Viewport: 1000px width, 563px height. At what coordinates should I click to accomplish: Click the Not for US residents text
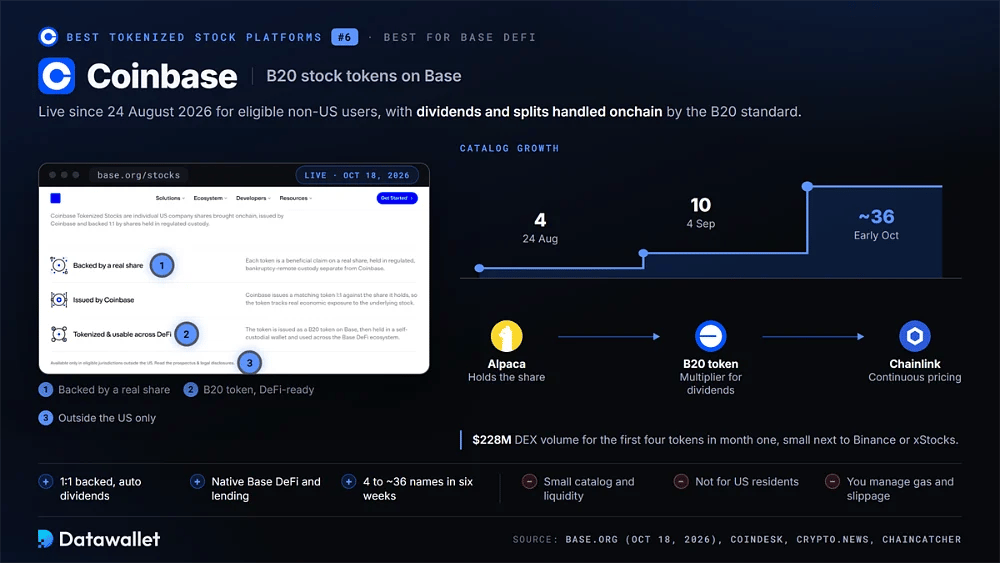coord(747,482)
